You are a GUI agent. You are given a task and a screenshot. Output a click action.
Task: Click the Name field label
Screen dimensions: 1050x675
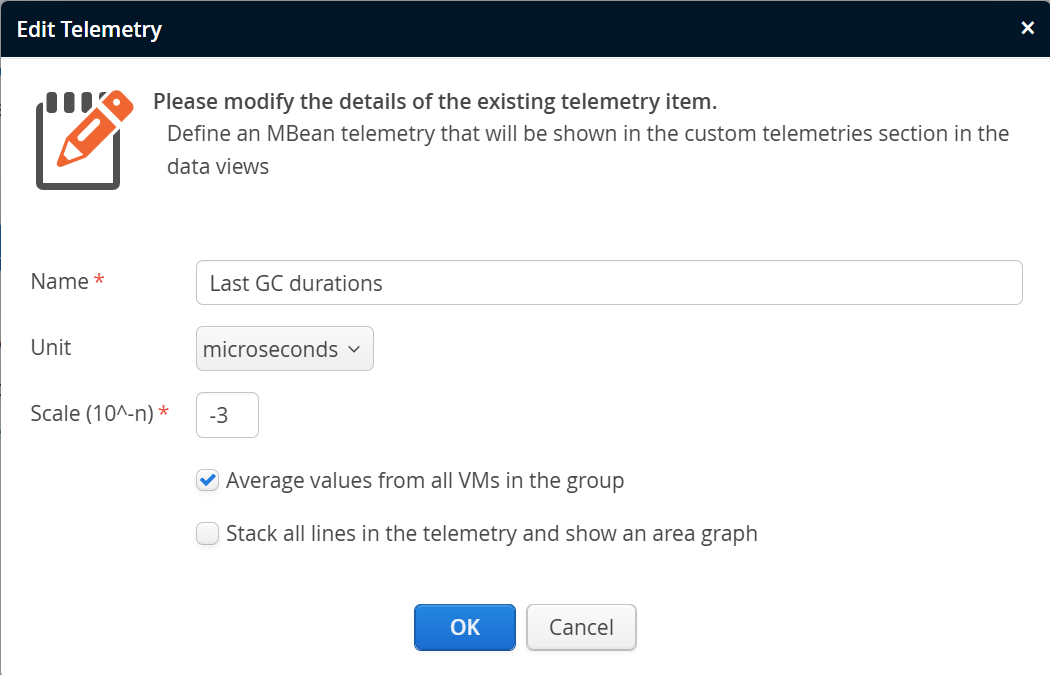point(59,282)
